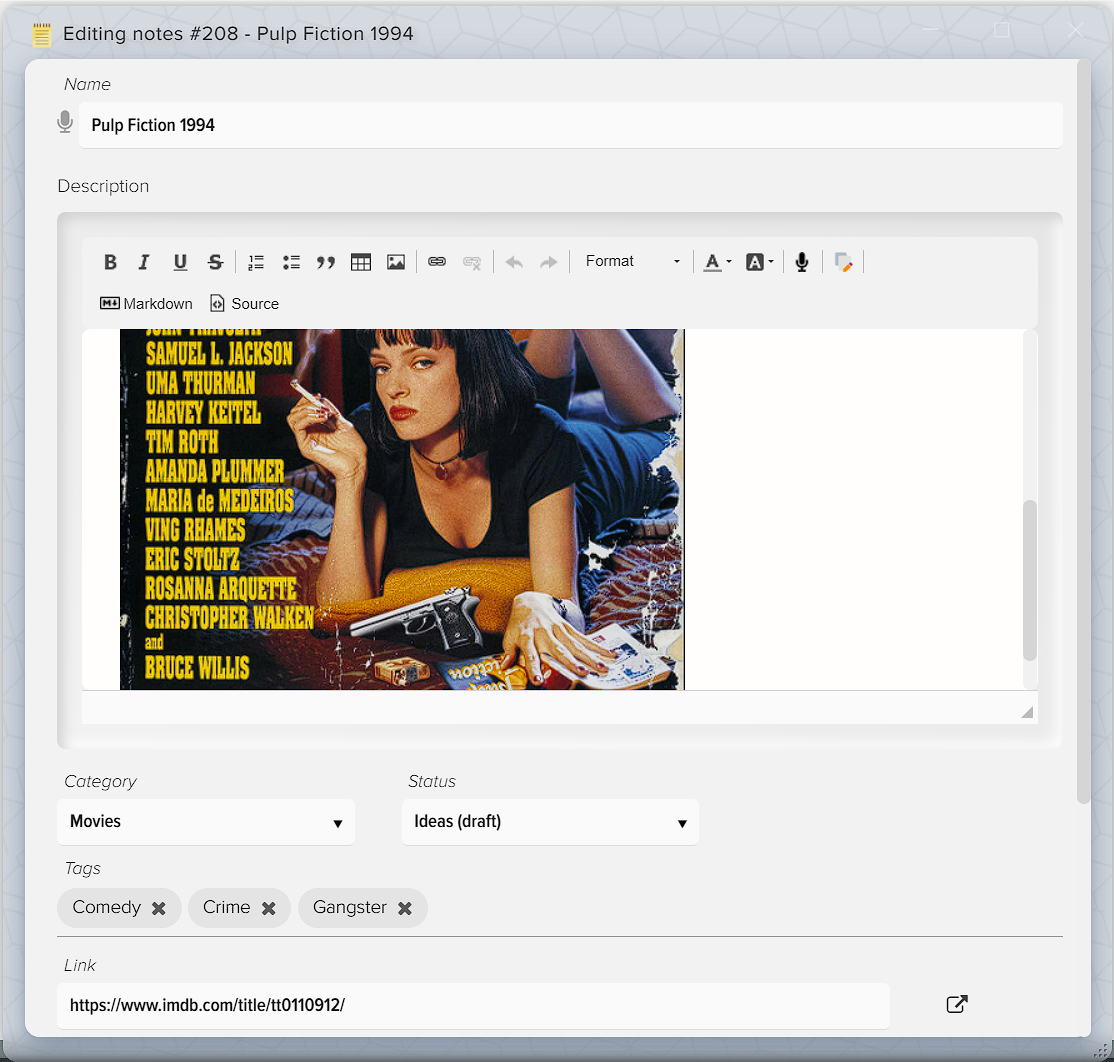The height and width of the screenshot is (1062, 1114).
Task: Remove hyperlink with unlink icon
Action: click(472, 262)
